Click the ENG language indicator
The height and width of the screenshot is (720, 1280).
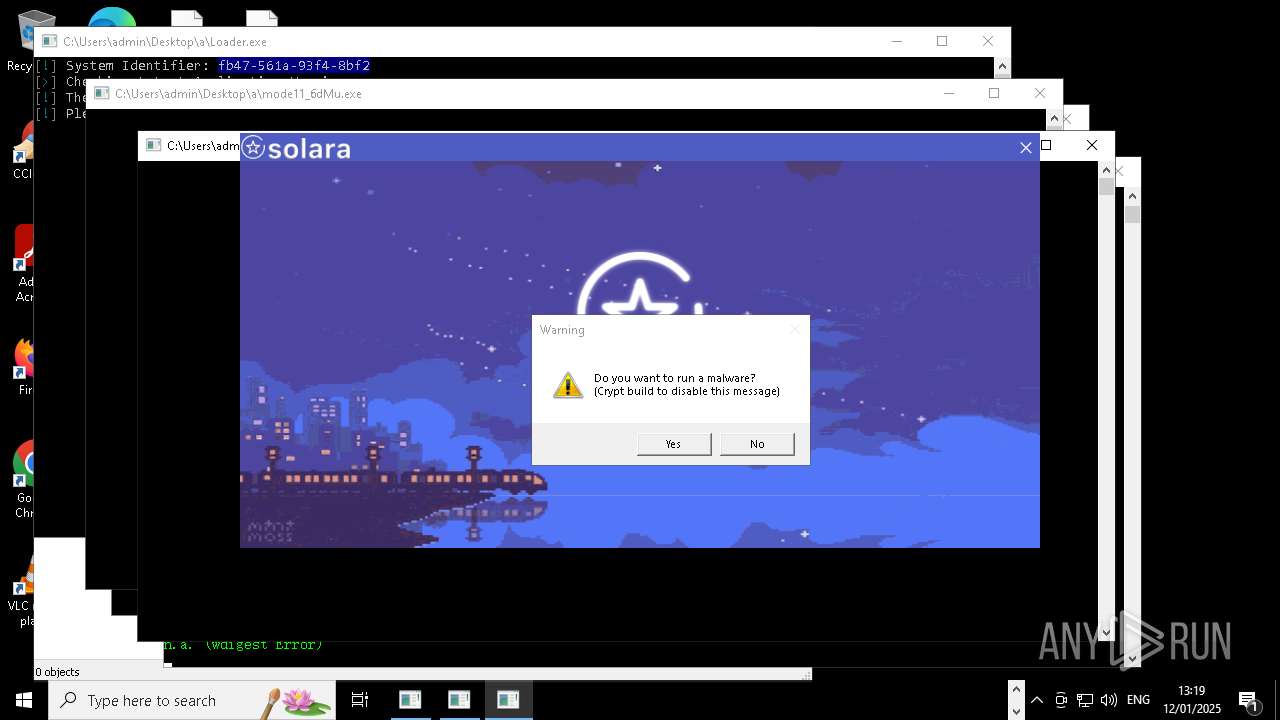pos(1138,700)
